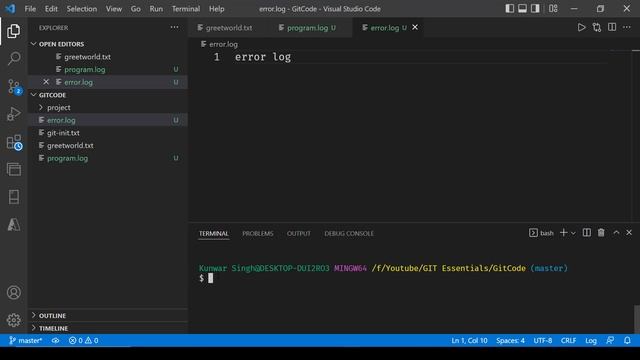Open the Accounts menu icon

tap(13, 292)
